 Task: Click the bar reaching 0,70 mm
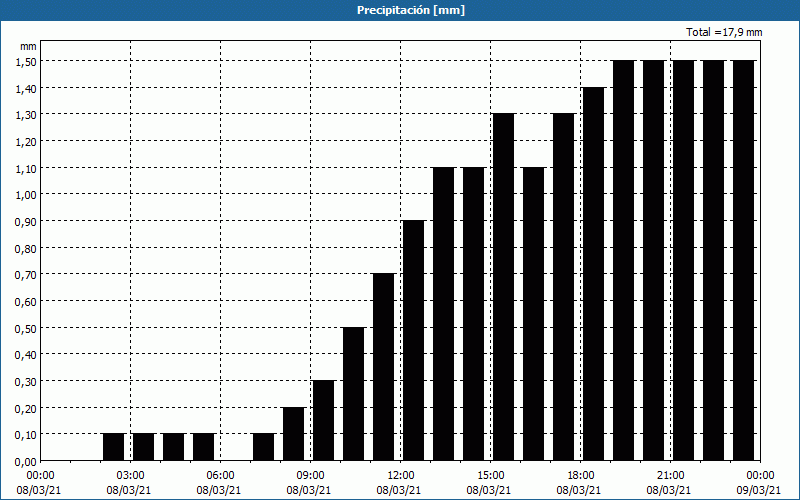coord(384,367)
